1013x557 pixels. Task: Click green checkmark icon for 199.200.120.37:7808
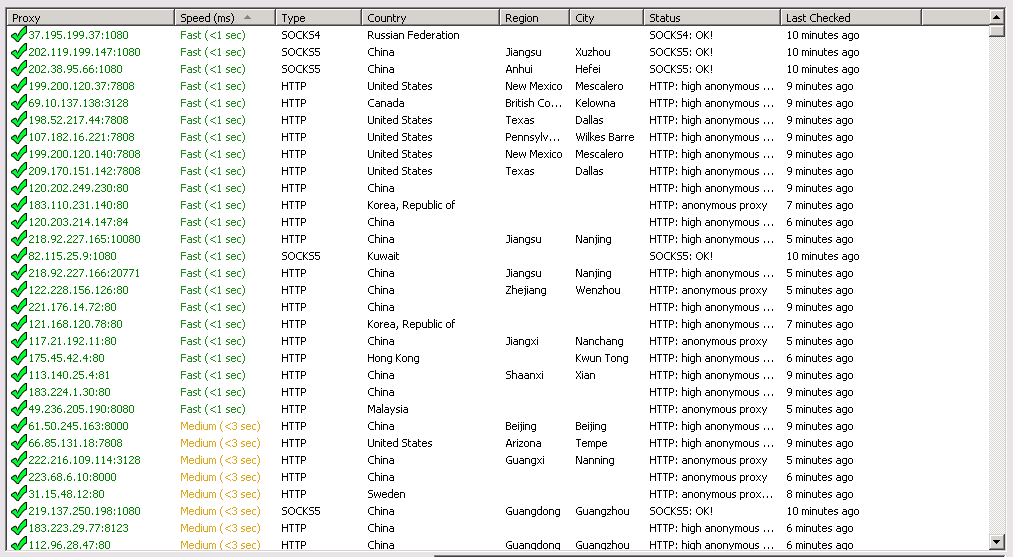pos(19,85)
